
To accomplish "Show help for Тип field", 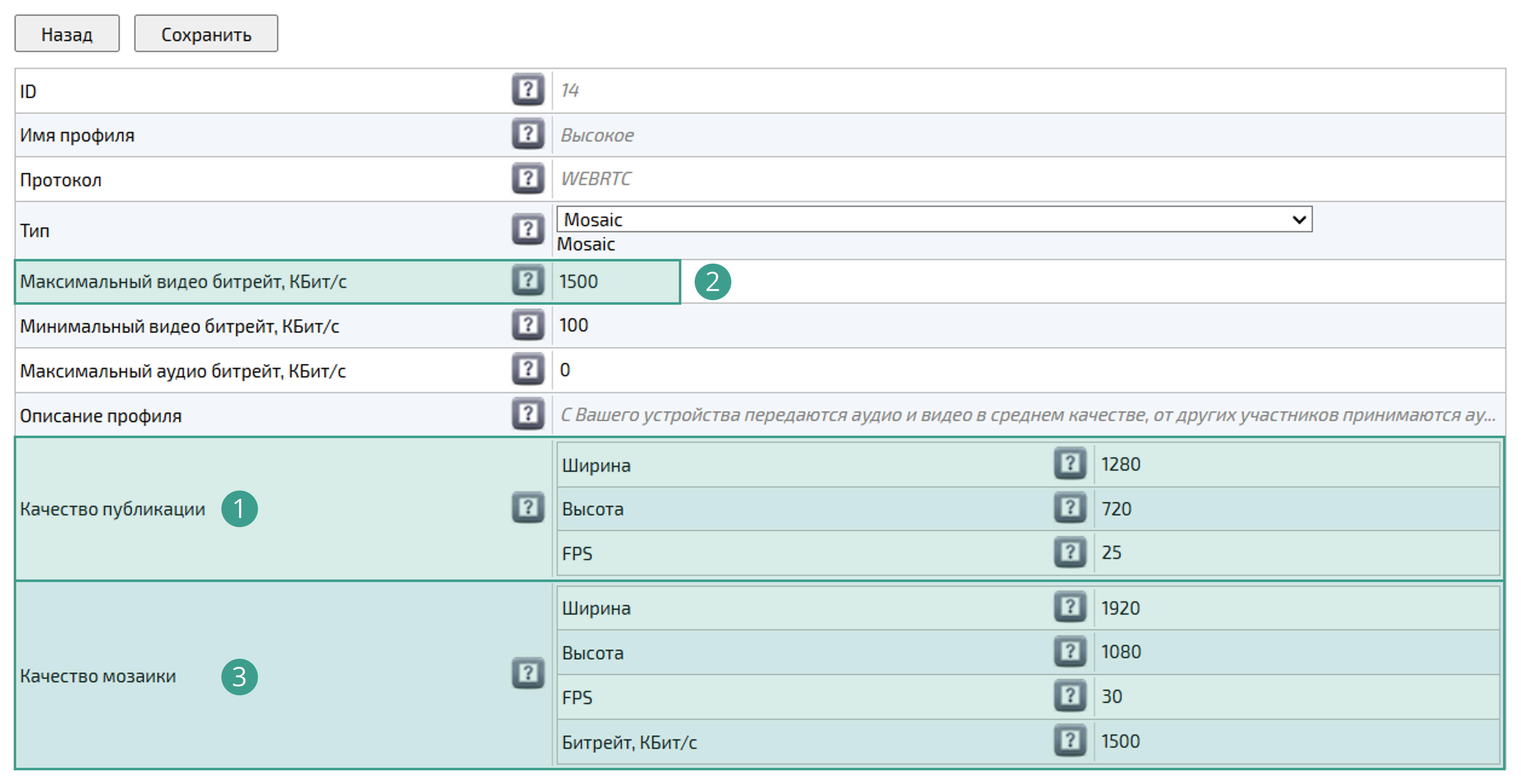I will [527, 229].
